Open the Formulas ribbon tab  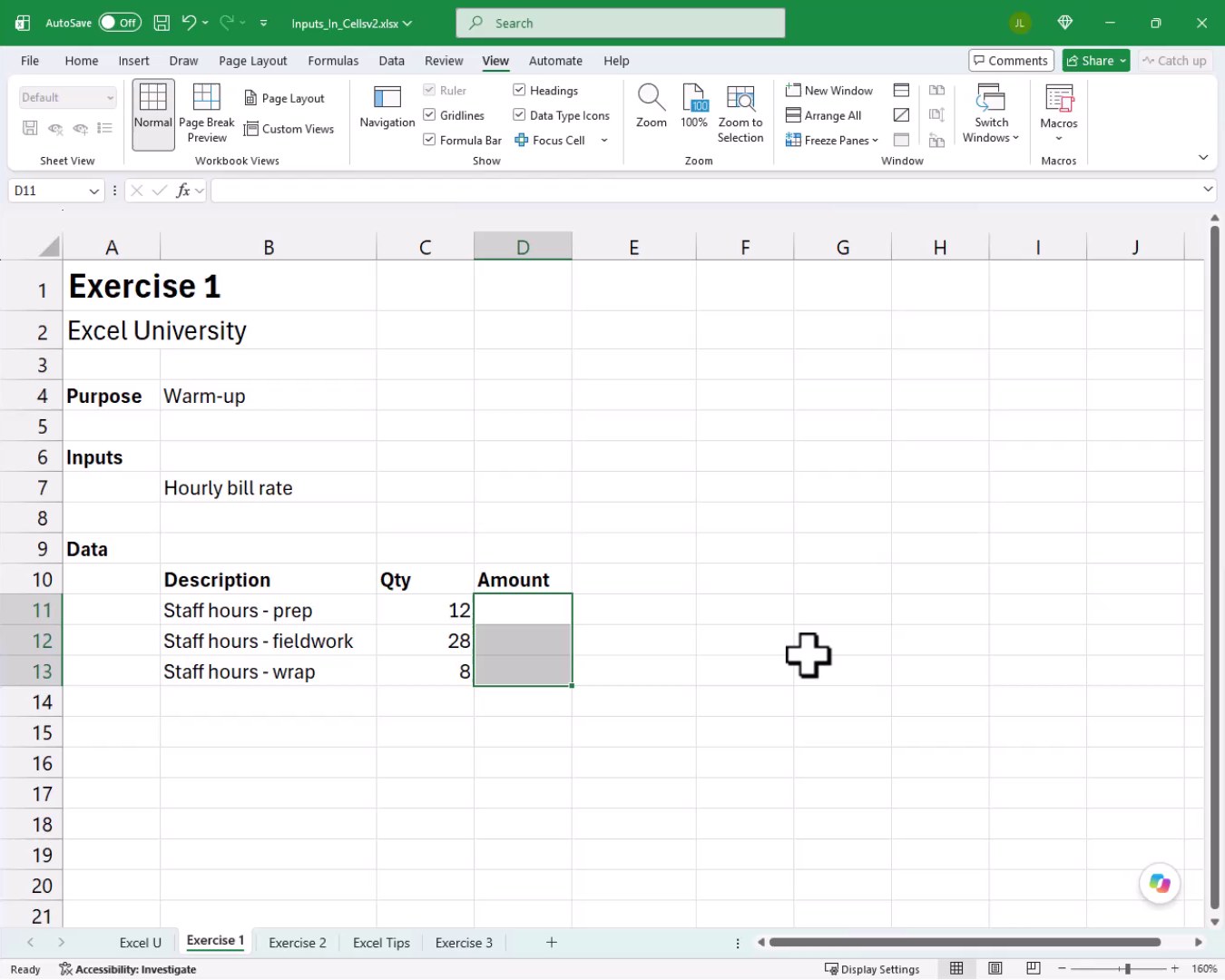coord(333,61)
